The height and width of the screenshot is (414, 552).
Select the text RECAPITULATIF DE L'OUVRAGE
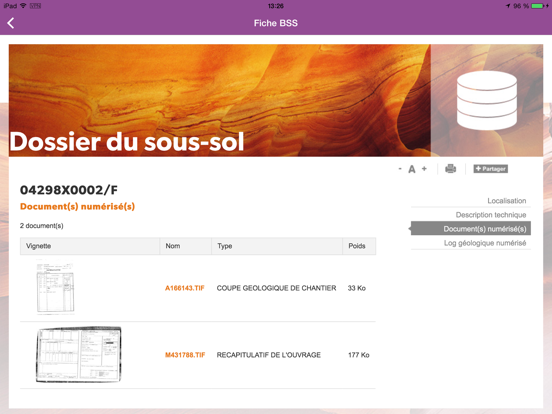269,355
